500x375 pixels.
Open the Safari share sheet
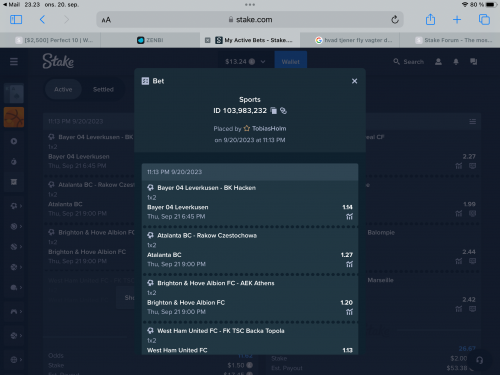pyautogui.click(x=430, y=19)
